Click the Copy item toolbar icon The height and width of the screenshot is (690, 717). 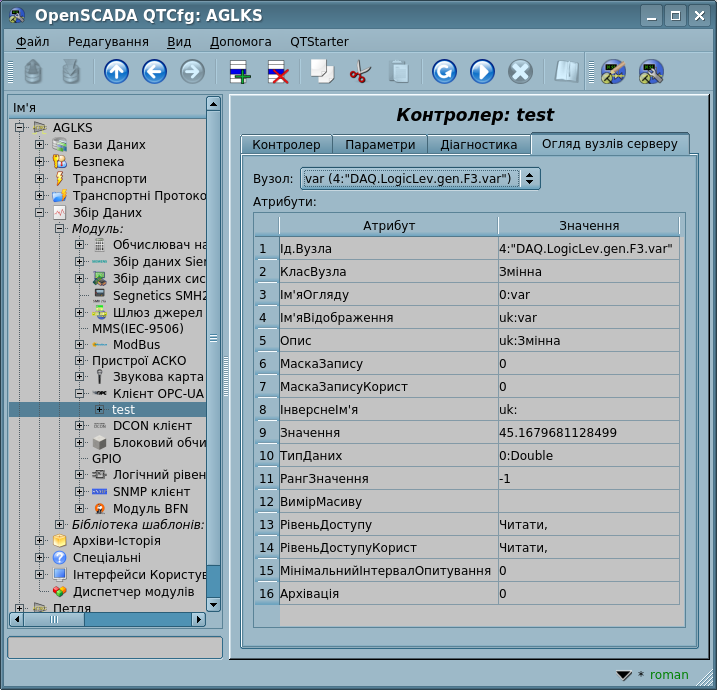click(322, 72)
